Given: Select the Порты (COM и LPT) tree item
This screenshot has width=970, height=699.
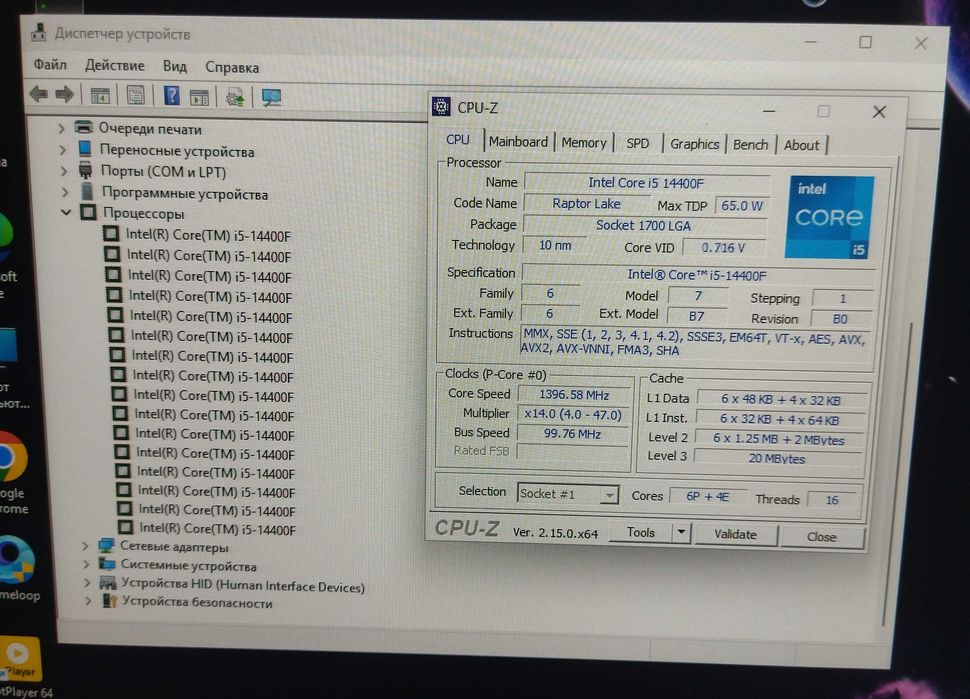Looking at the screenshot, I should tap(163, 171).
